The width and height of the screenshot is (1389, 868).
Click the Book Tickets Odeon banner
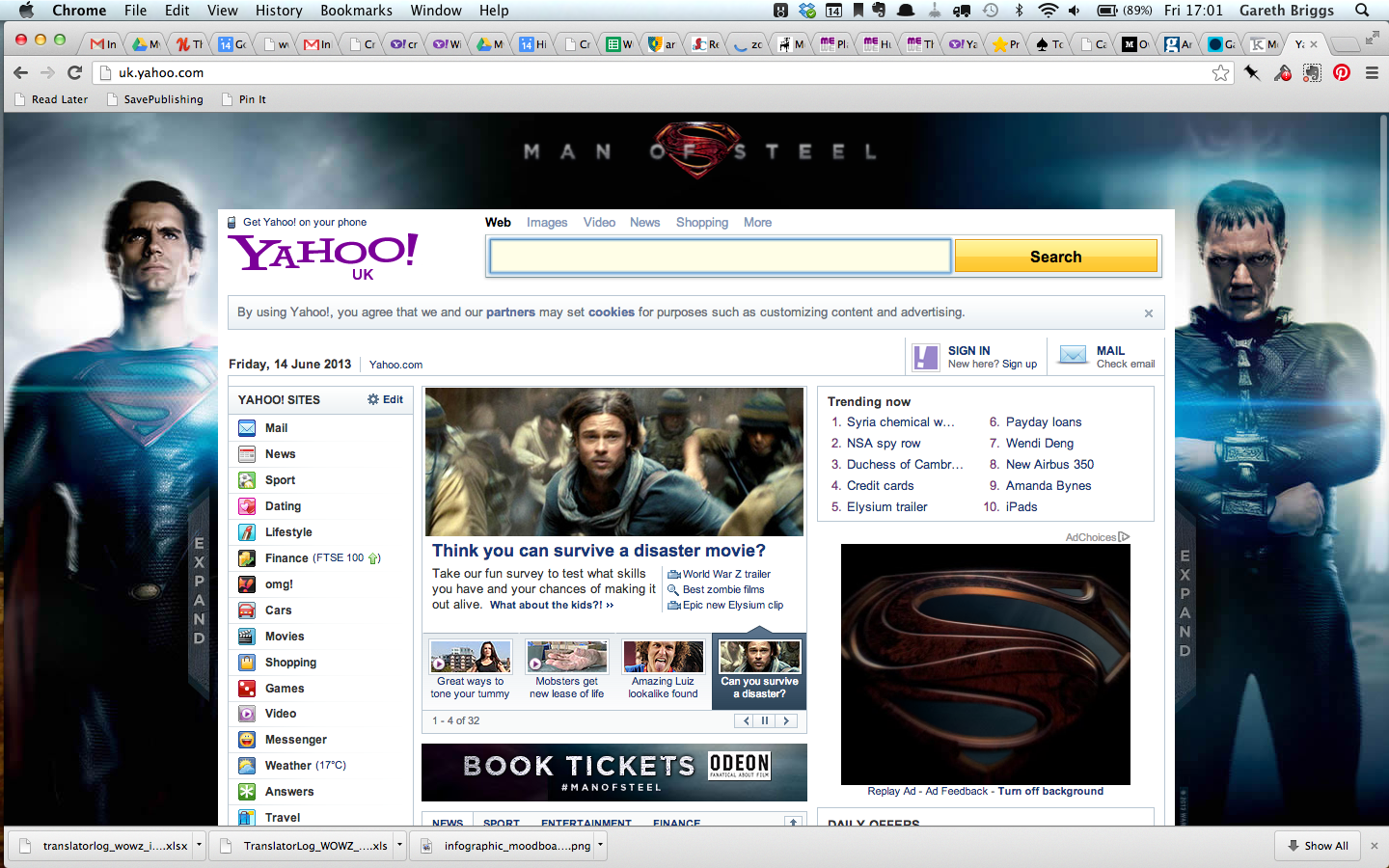[614, 773]
